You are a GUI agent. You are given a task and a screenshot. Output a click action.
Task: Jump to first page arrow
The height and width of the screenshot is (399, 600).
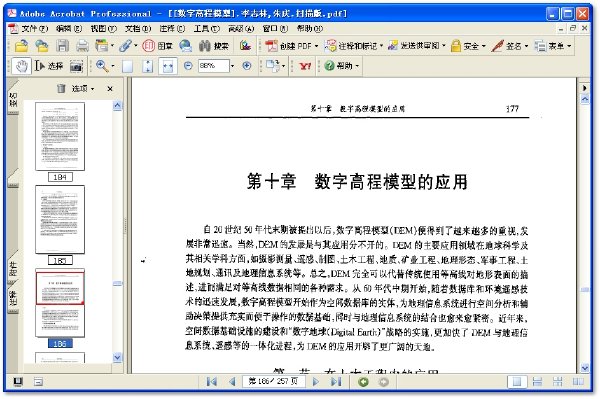(212, 381)
